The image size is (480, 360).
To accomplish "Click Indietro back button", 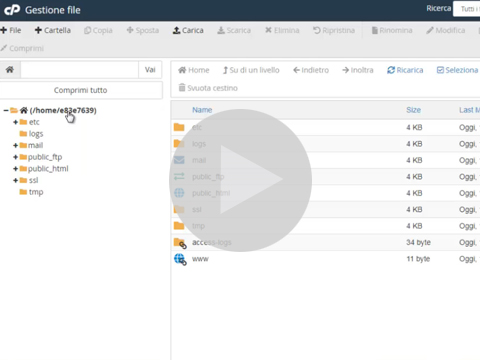I will (311, 70).
